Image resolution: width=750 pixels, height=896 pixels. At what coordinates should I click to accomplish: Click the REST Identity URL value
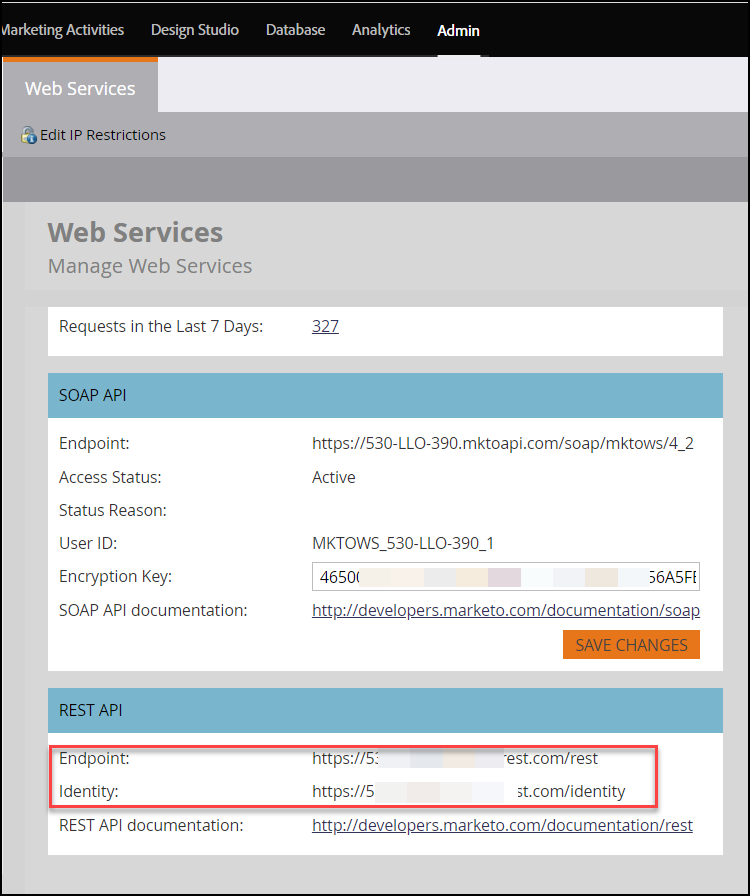click(x=468, y=791)
